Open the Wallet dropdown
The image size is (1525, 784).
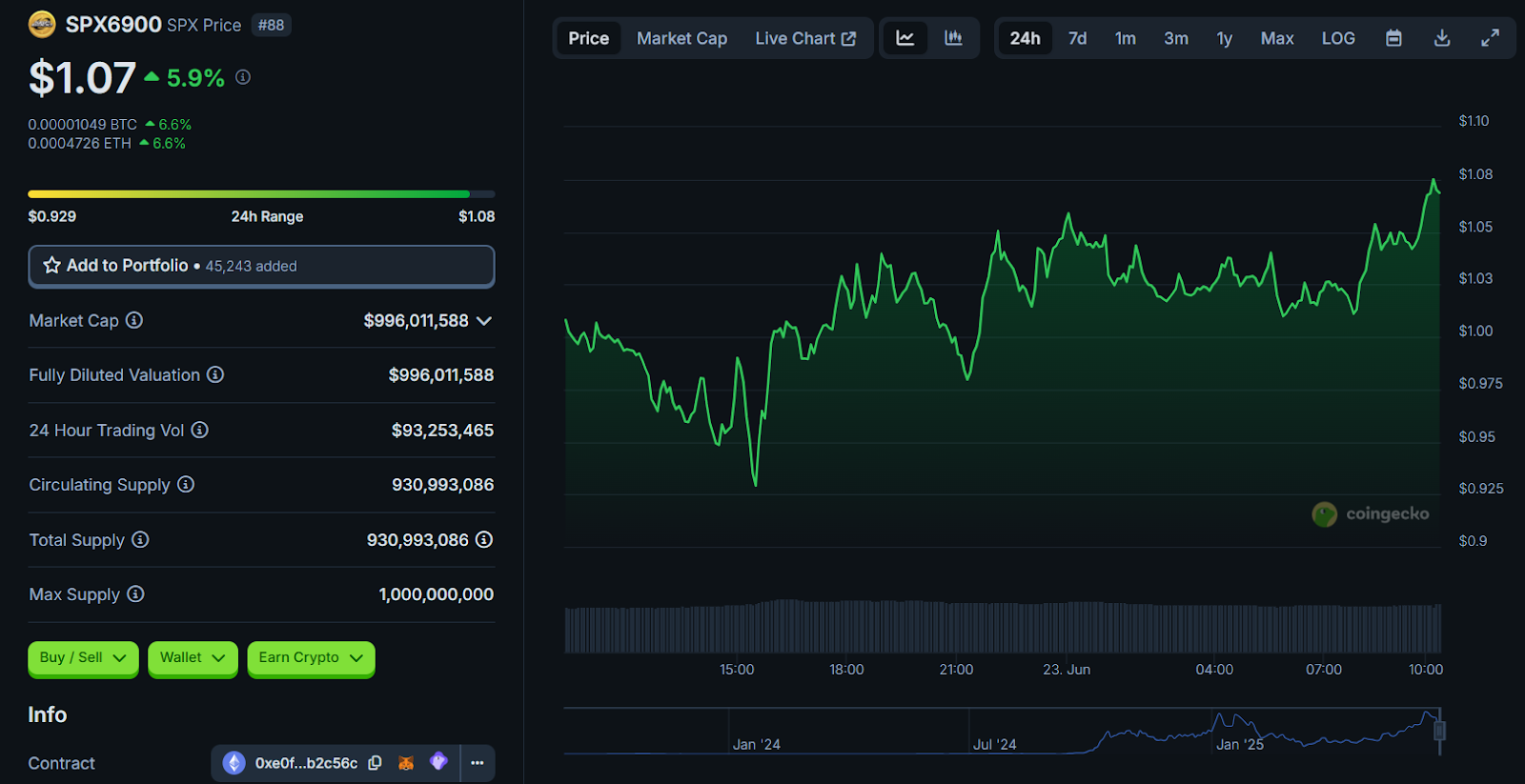(x=193, y=658)
